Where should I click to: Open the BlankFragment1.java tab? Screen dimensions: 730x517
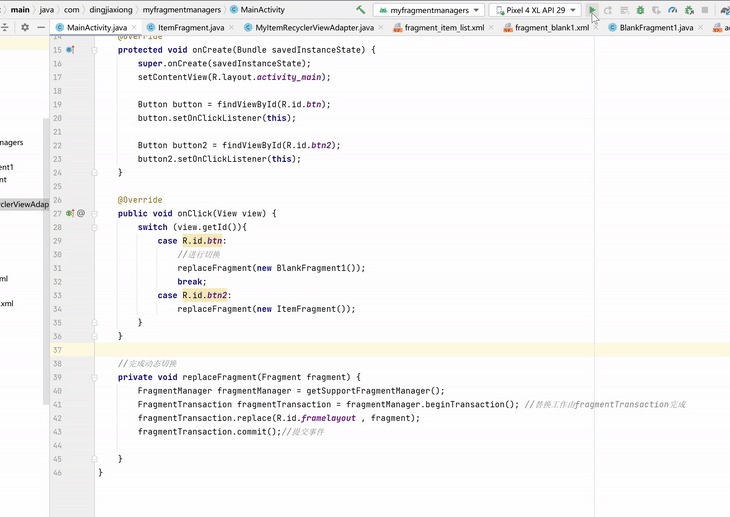tap(656, 28)
